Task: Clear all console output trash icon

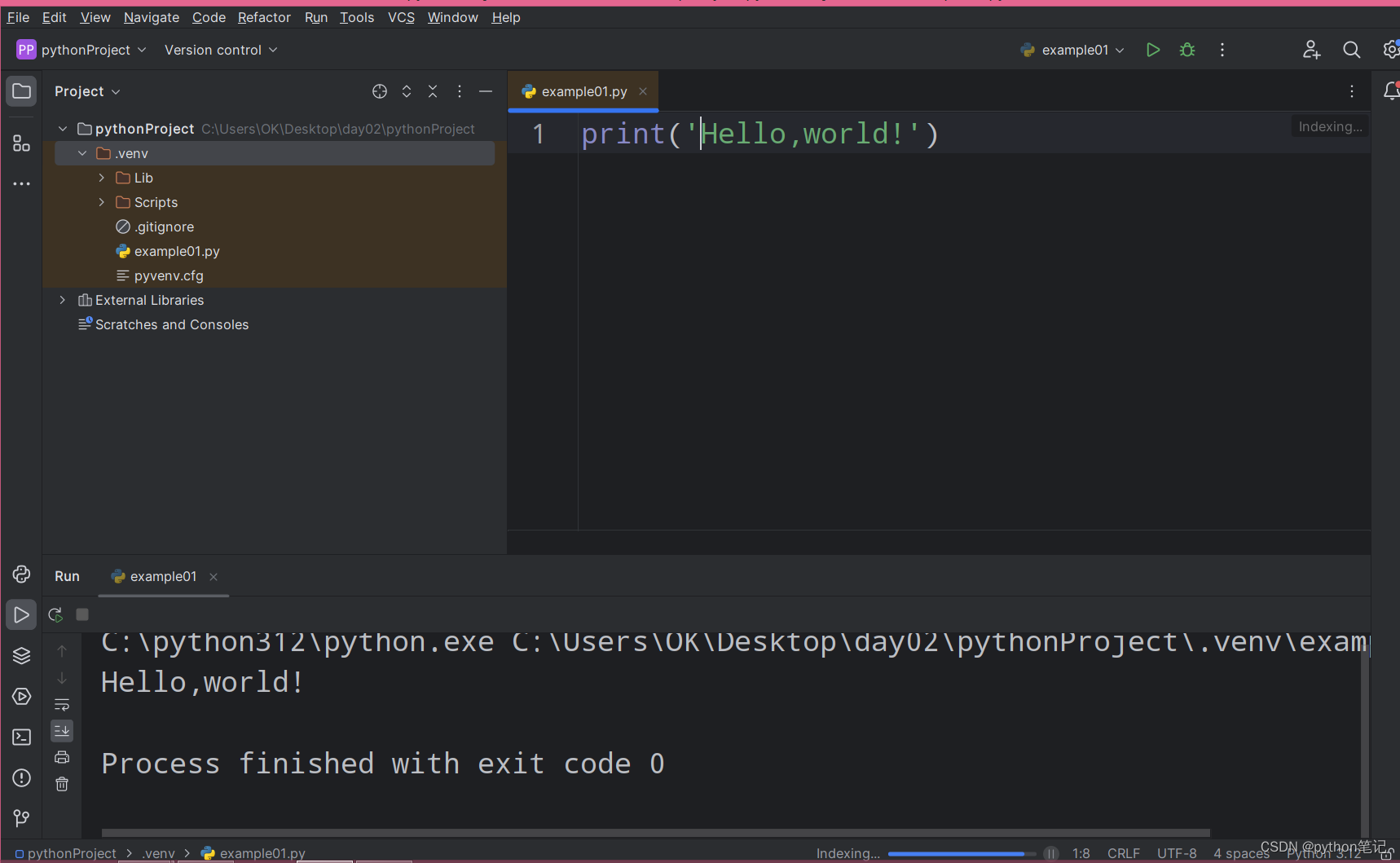Action: point(62,784)
